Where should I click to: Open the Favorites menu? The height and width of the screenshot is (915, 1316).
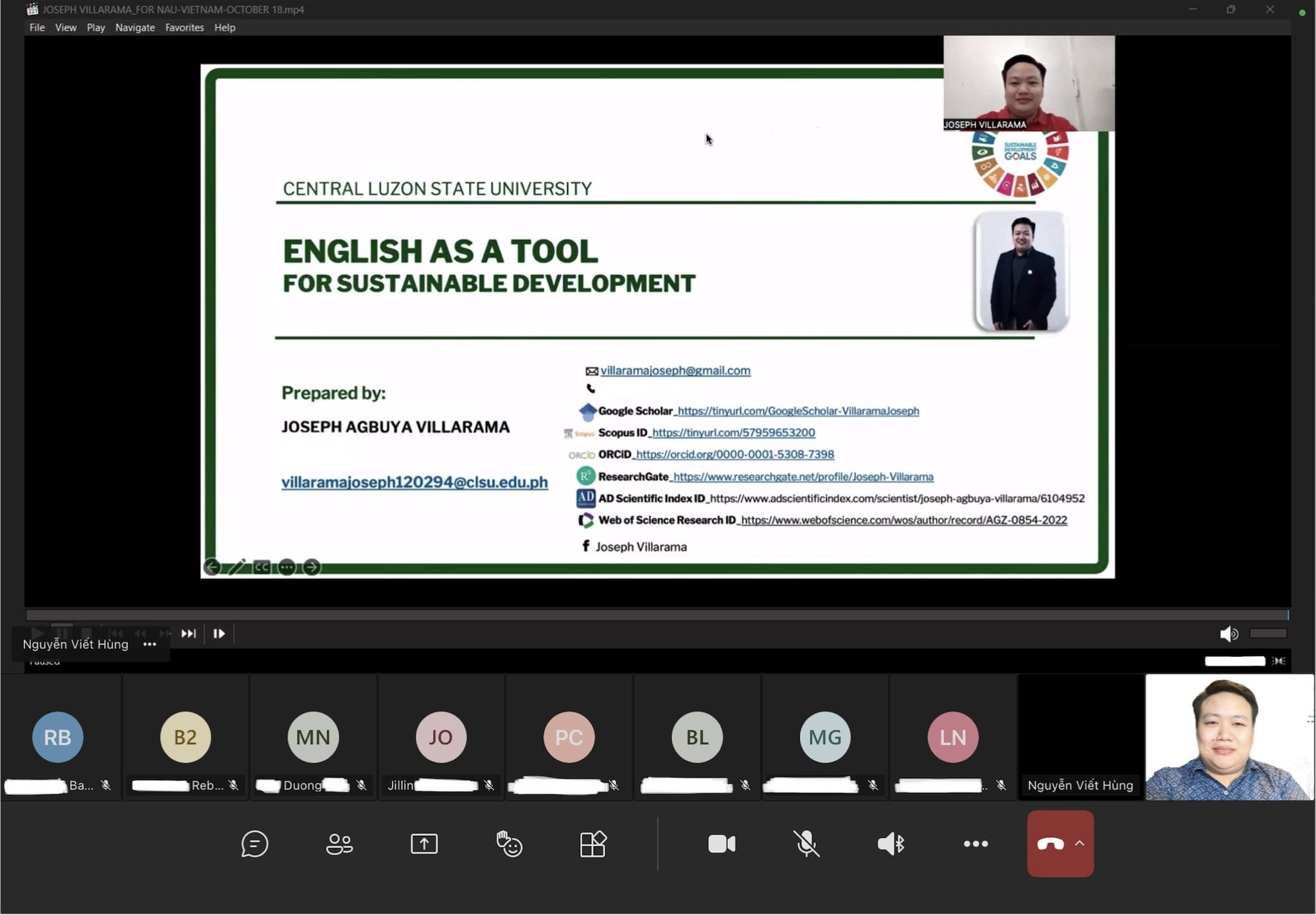(184, 28)
